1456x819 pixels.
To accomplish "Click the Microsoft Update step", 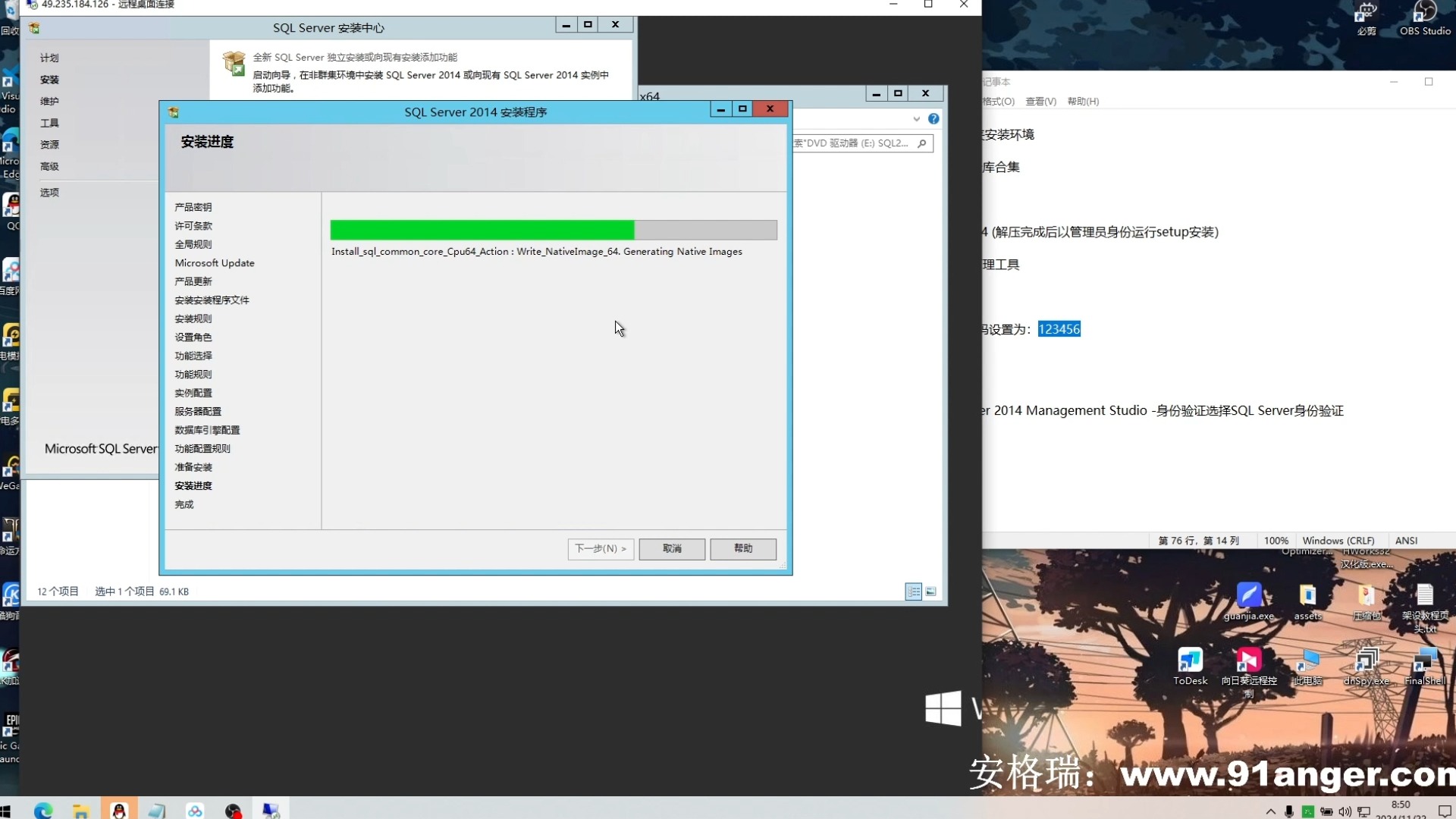I will pyautogui.click(x=215, y=263).
